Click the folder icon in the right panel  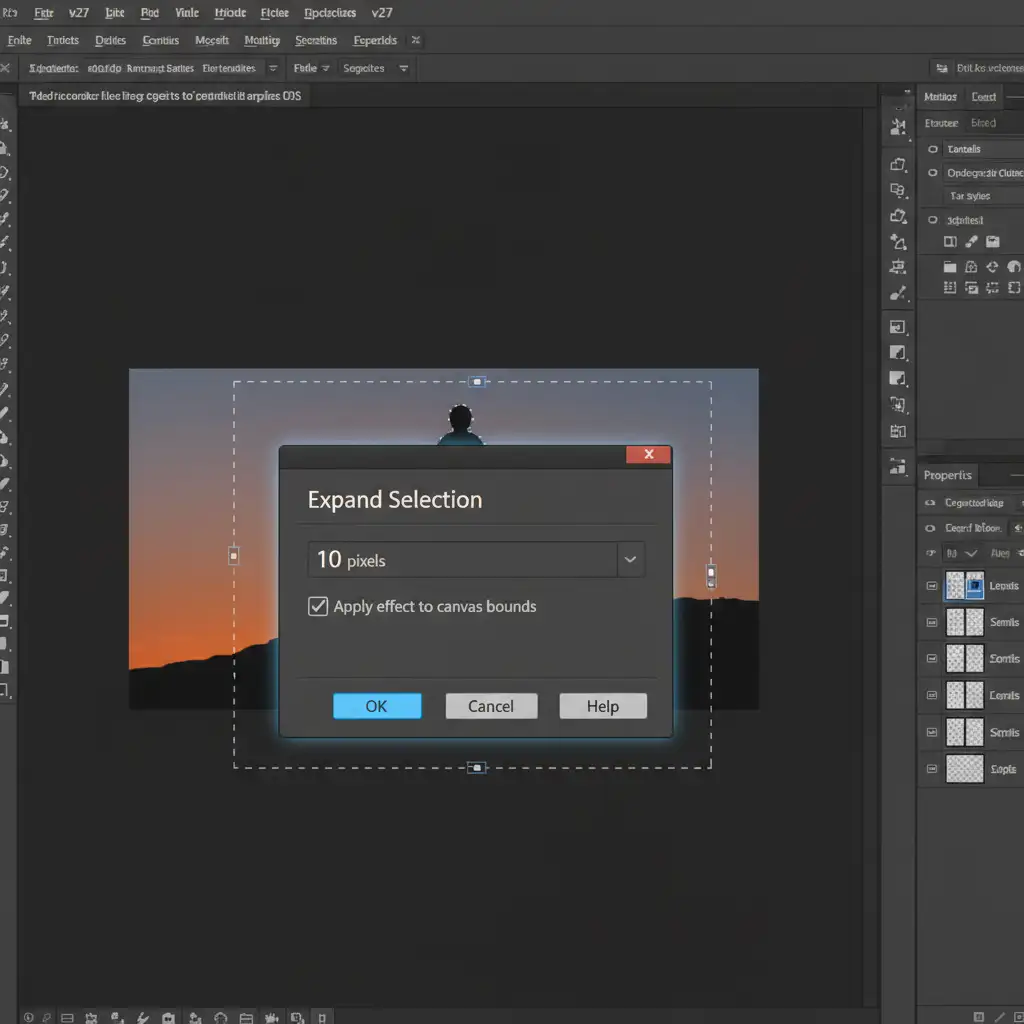click(x=949, y=267)
